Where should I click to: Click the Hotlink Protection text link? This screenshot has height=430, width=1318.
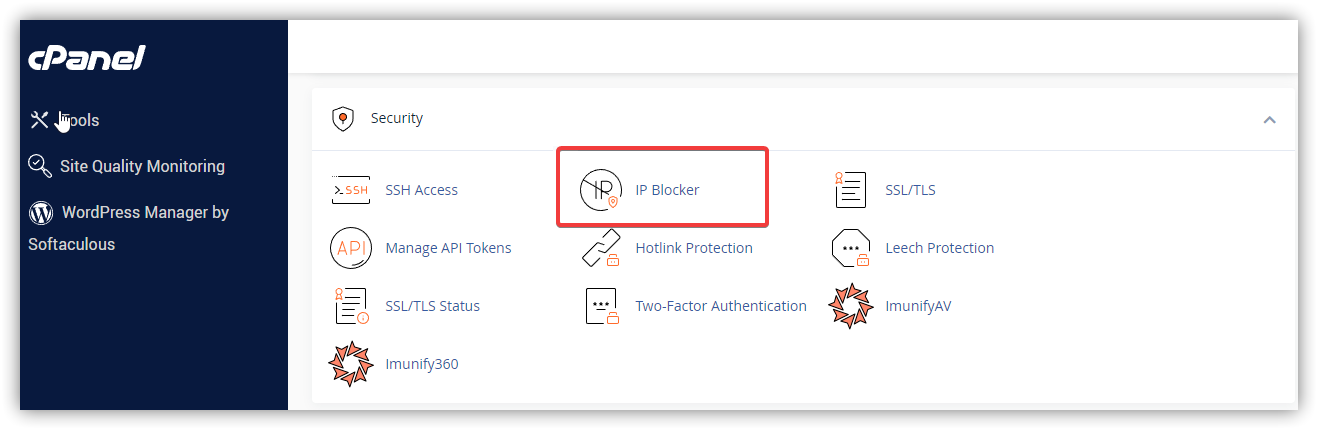(694, 248)
